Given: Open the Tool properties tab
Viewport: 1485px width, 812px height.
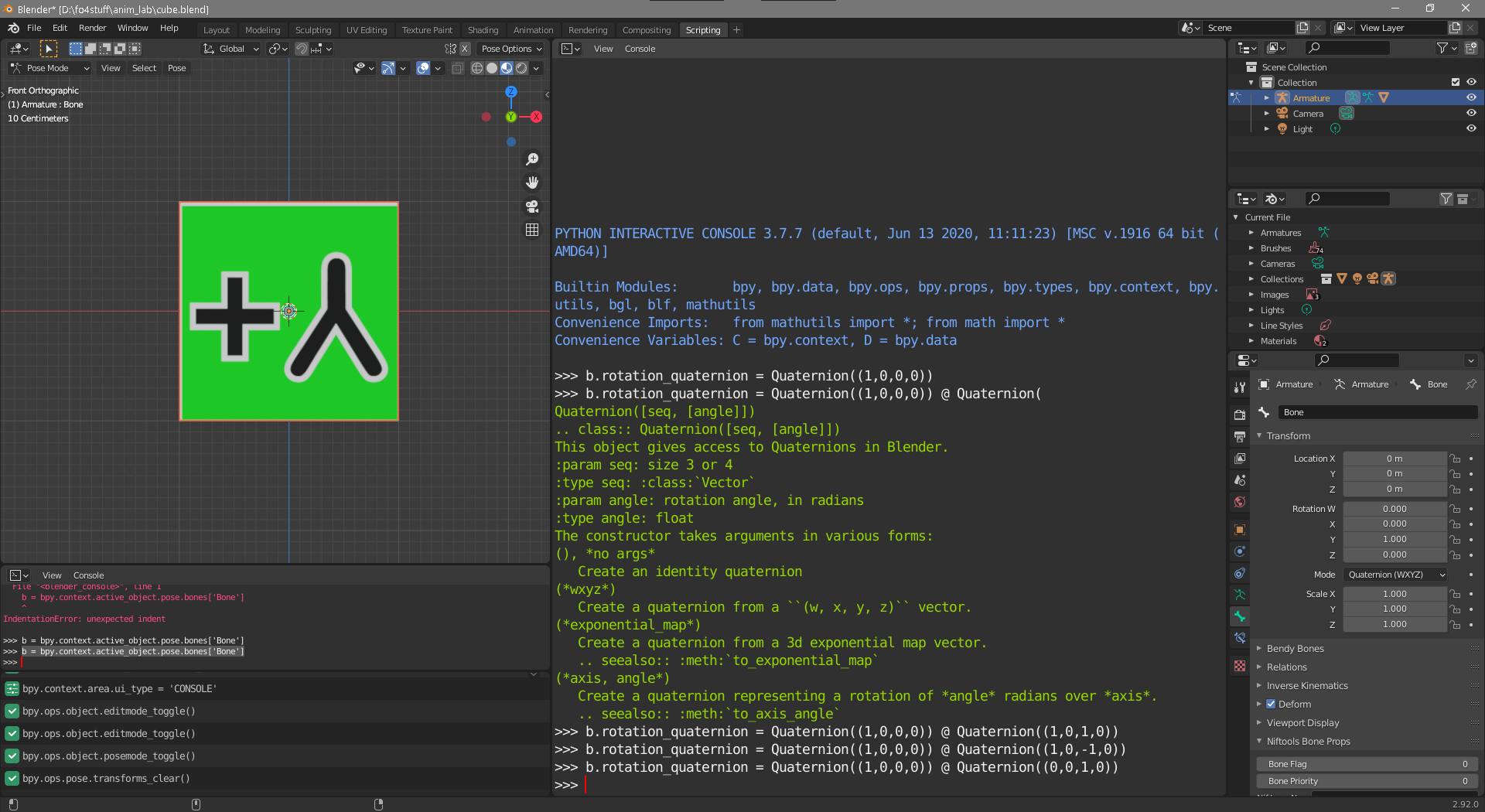Looking at the screenshot, I should point(1240,387).
